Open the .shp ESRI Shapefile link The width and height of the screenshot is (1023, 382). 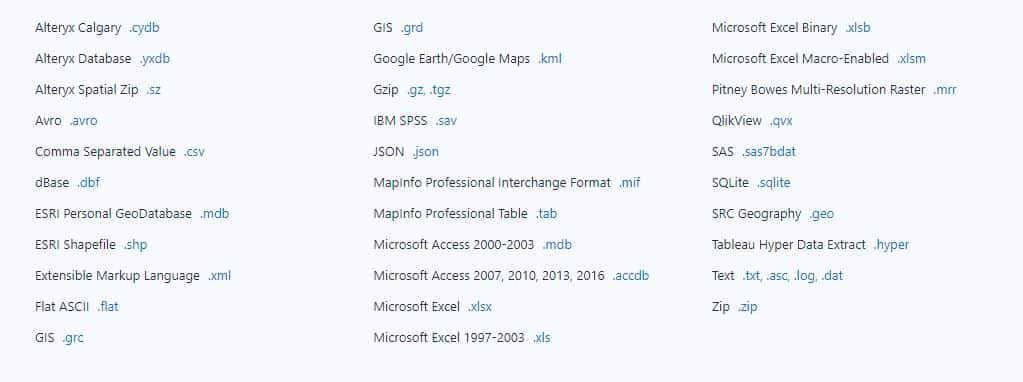pos(136,244)
